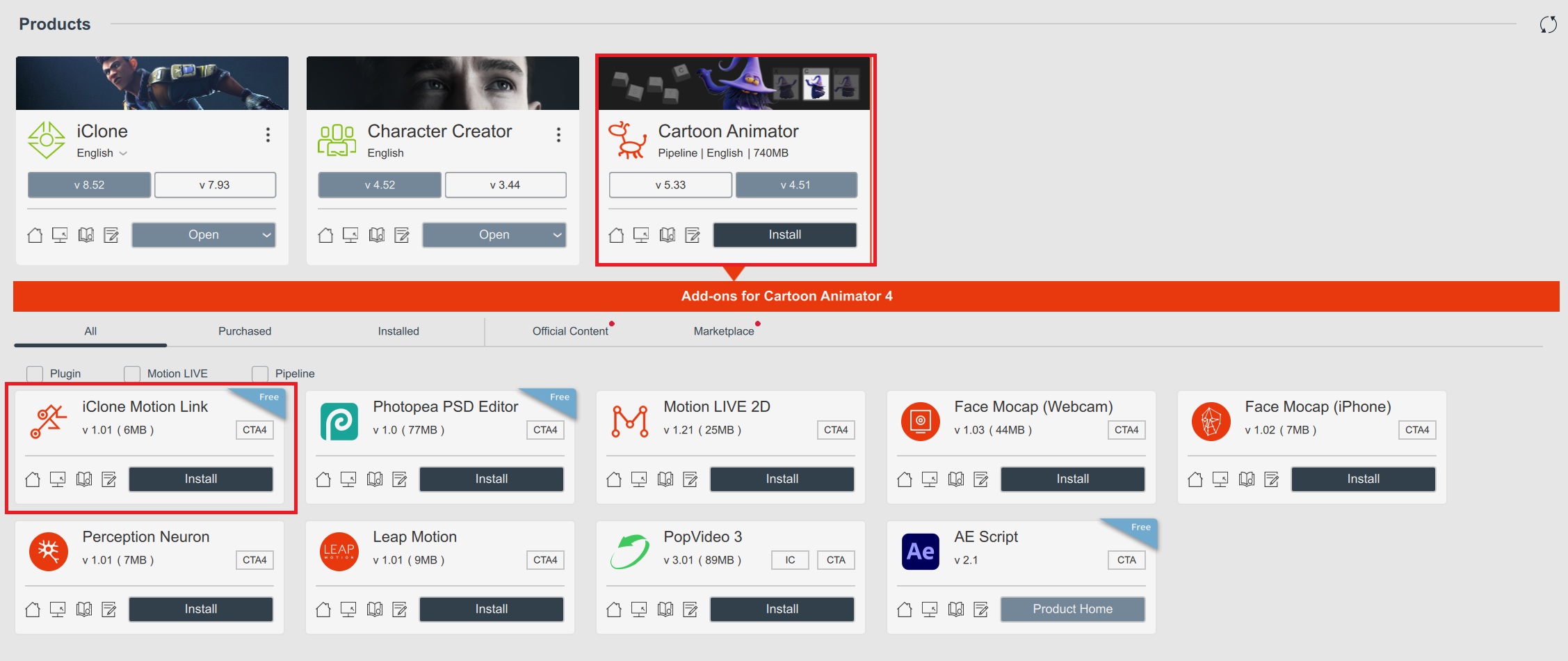
Task: Check the Motion LIVE filter checkbox
Action: 132,374
